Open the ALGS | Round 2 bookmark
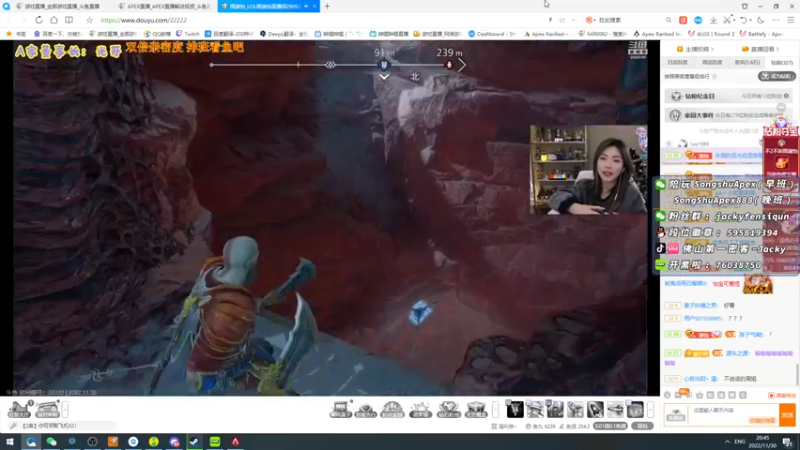The height and width of the screenshot is (450, 800). [712, 34]
